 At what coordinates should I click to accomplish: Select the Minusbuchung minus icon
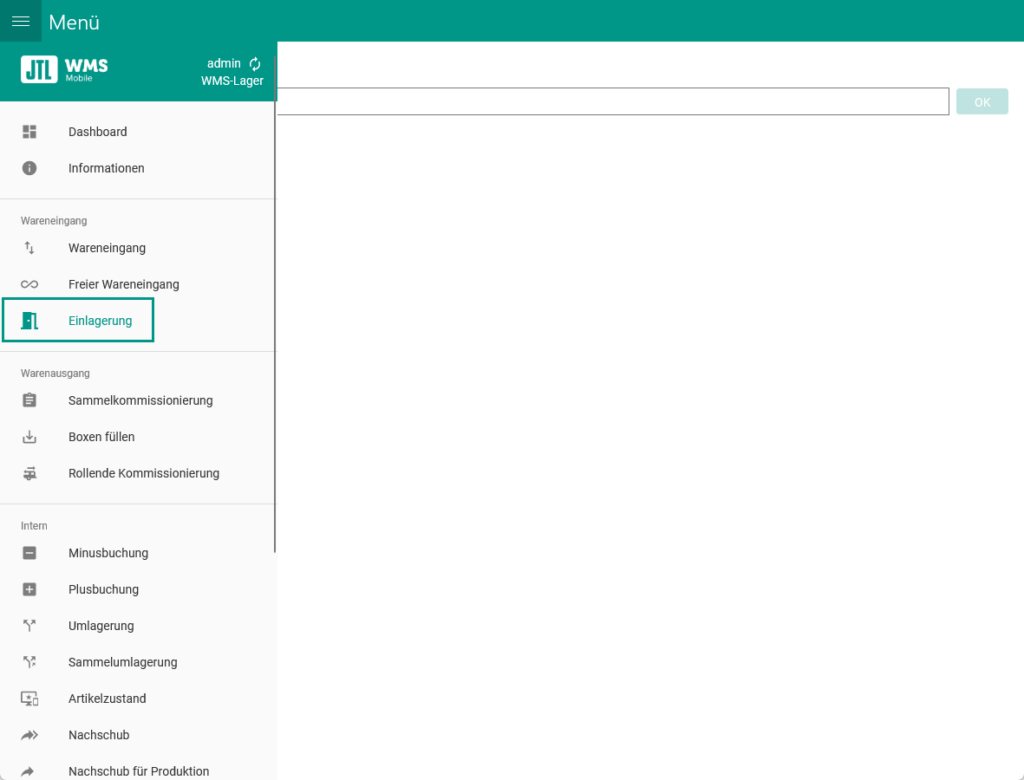[29, 552]
